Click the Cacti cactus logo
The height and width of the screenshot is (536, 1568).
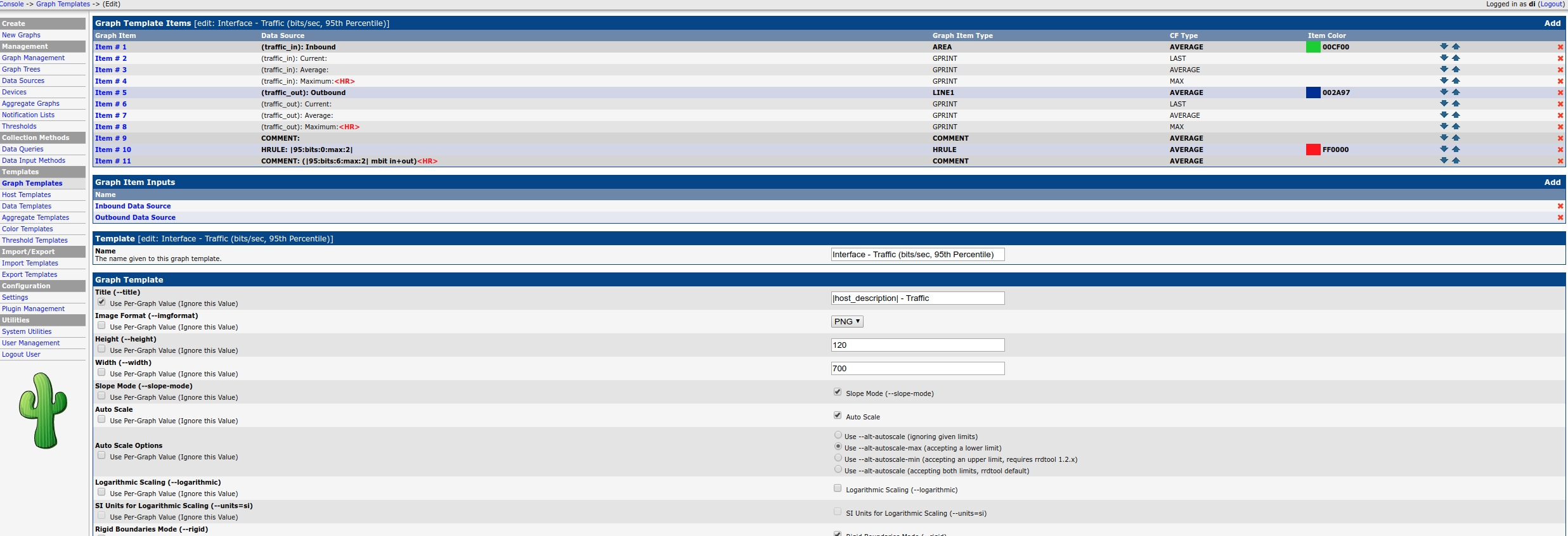[x=43, y=411]
